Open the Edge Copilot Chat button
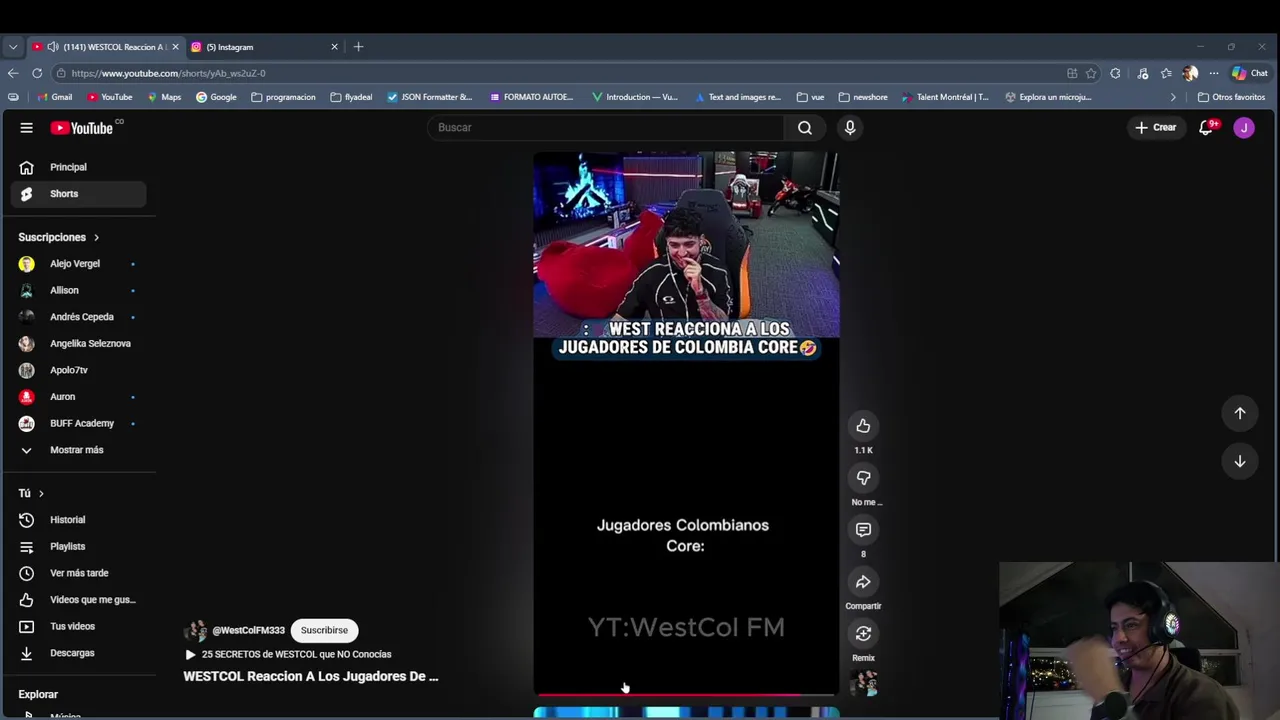This screenshot has height=720, width=1280. click(x=1250, y=73)
